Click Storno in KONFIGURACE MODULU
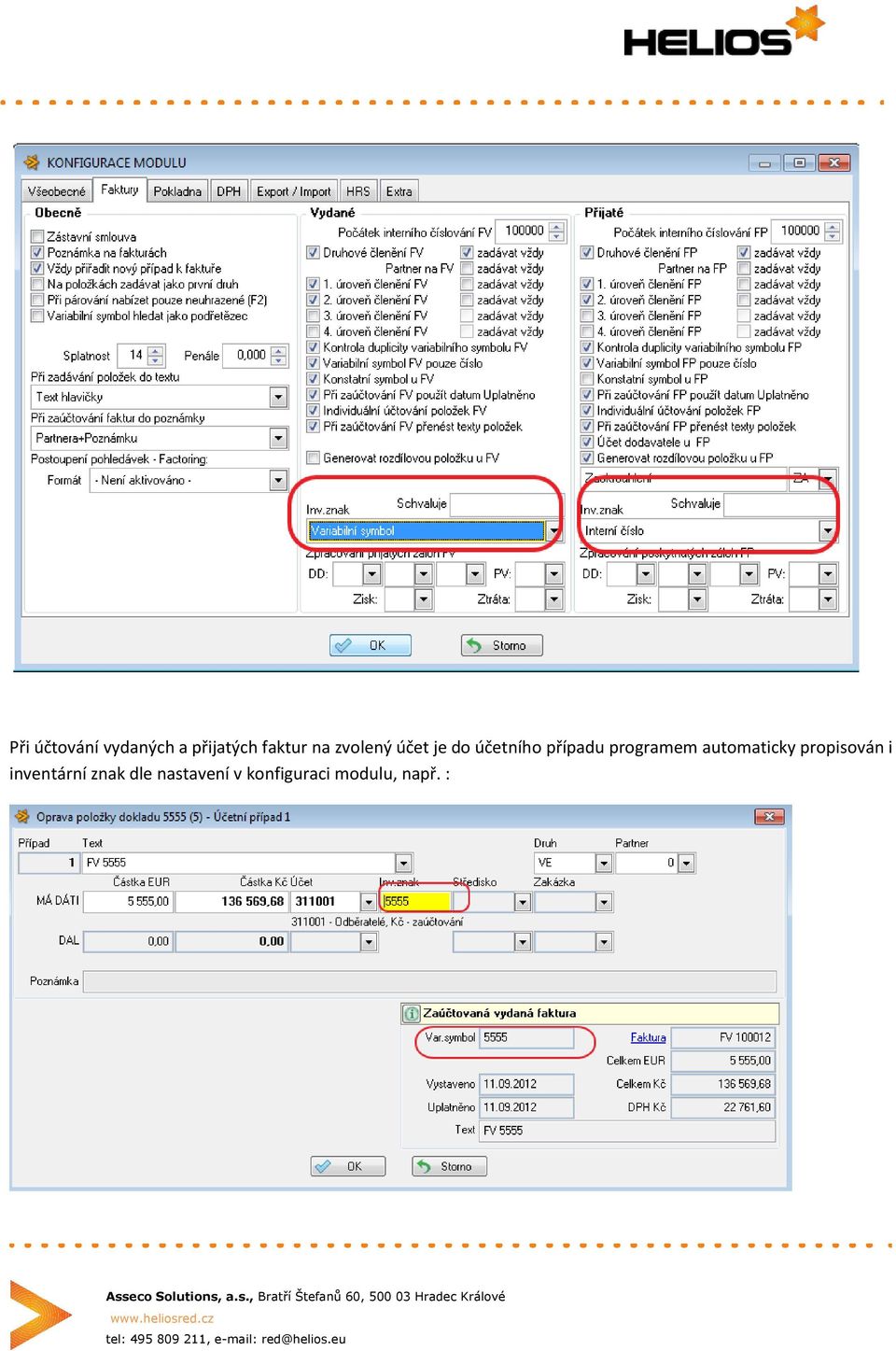The image size is (896, 1351). (x=502, y=645)
